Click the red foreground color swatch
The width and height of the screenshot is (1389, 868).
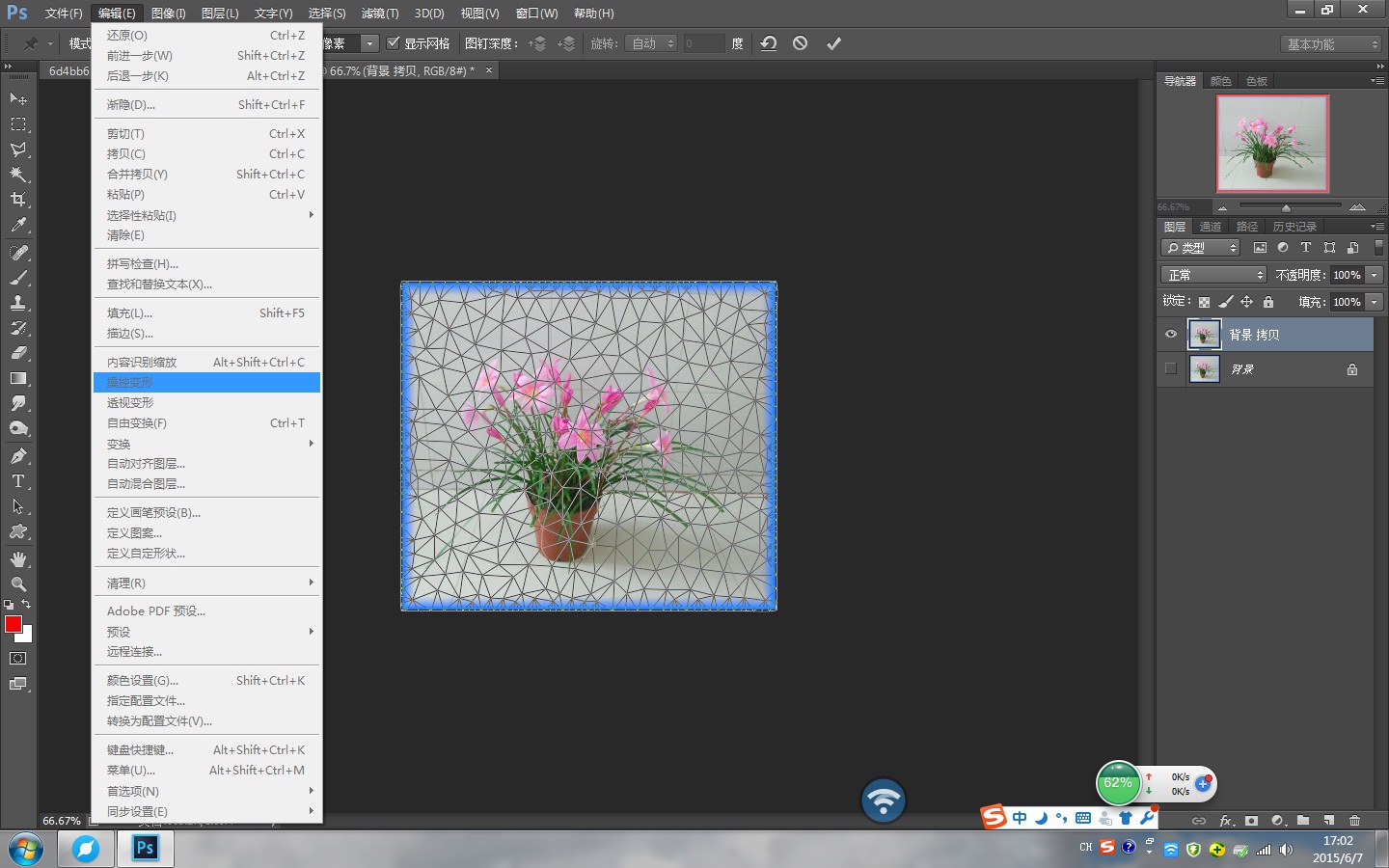click(13, 624)
